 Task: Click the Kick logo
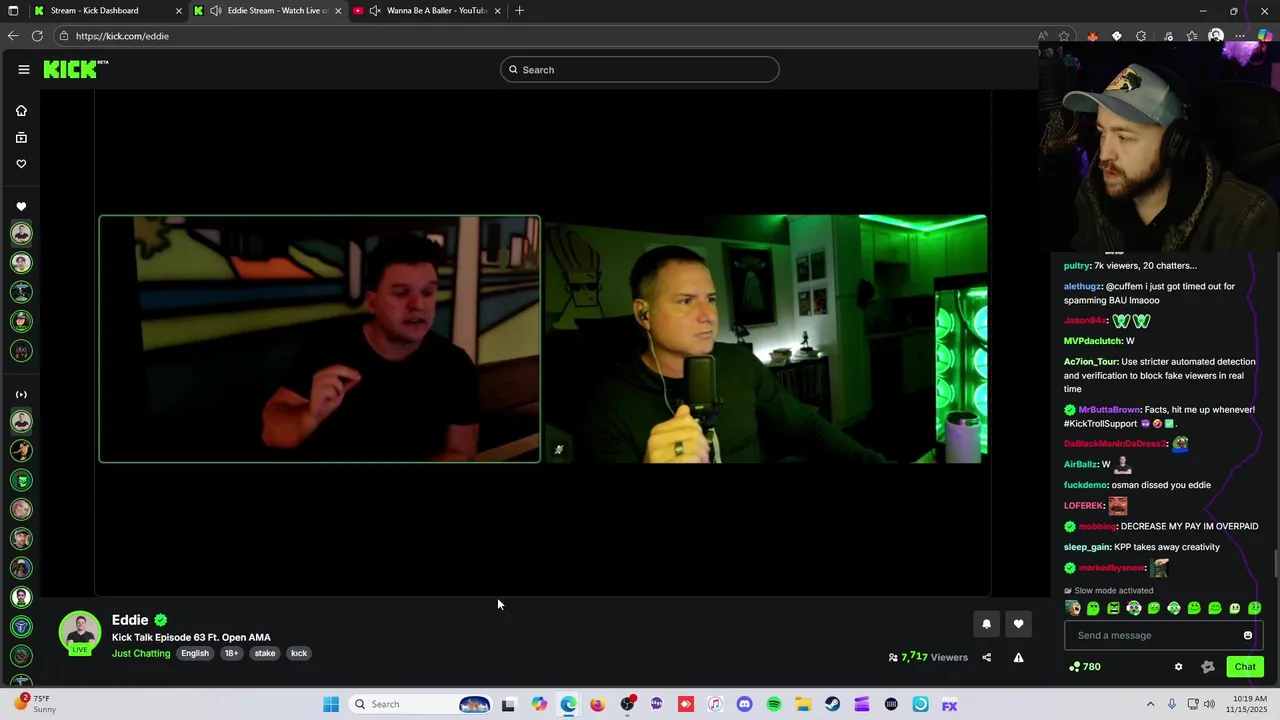pos(75,69)
